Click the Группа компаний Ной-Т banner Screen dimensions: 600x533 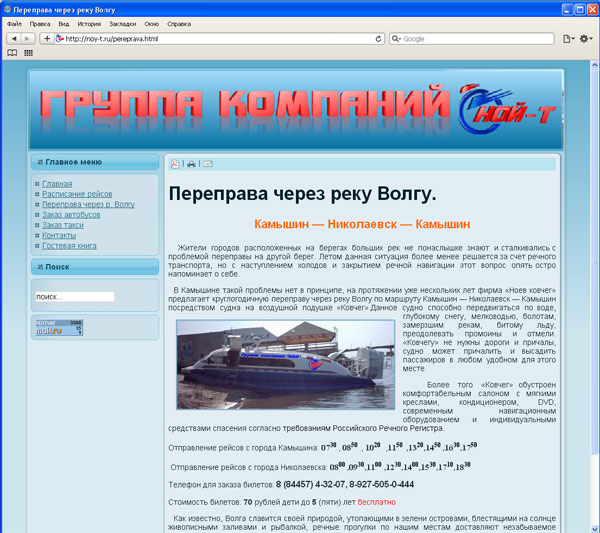(296, 109)
